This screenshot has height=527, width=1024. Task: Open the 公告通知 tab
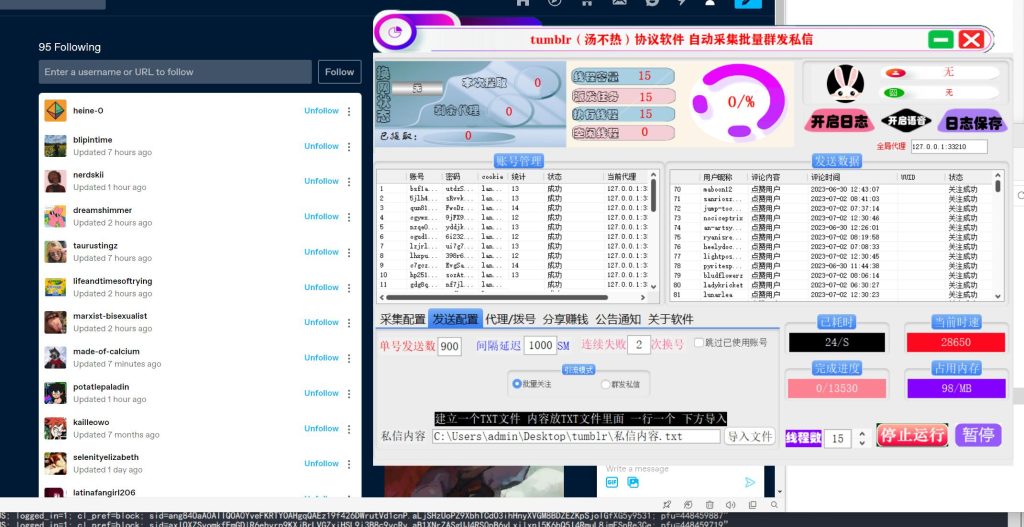618,319
